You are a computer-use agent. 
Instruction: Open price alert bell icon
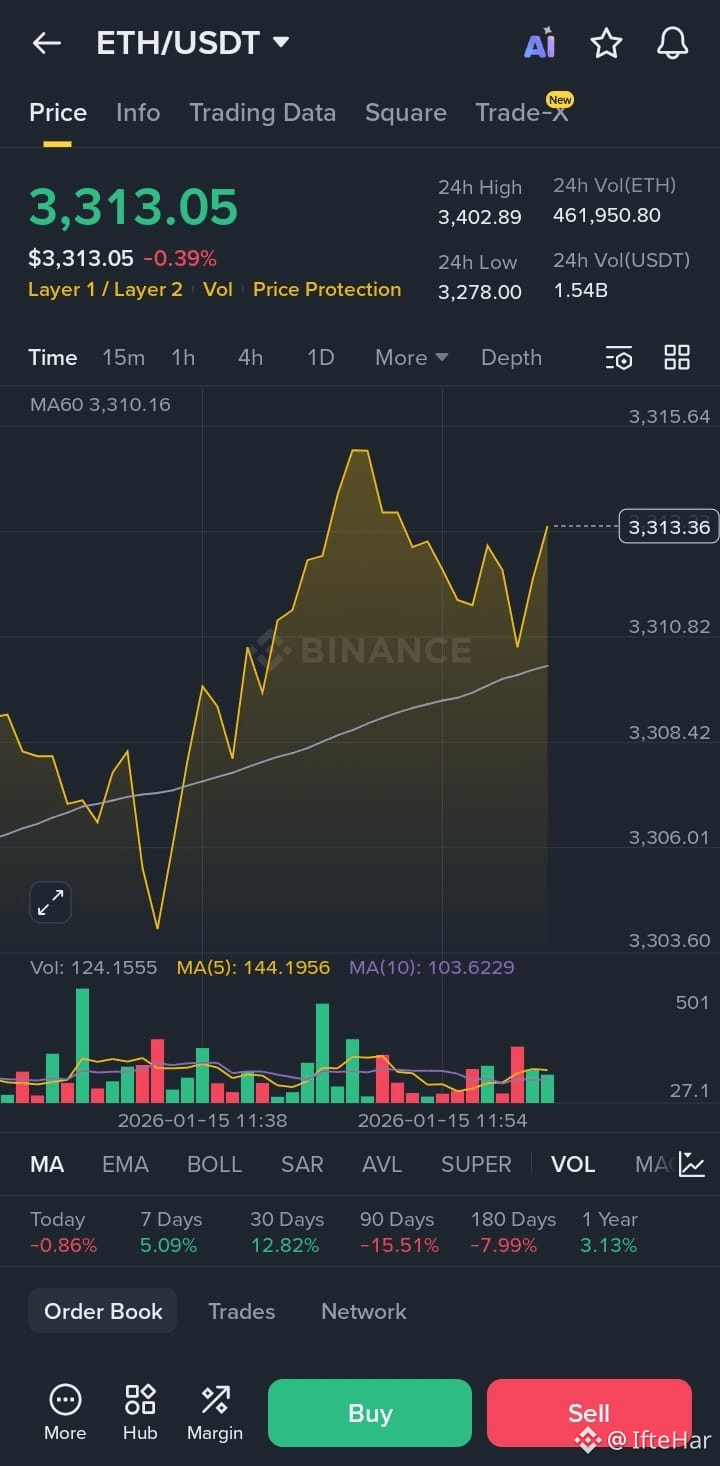click(672, 43)
